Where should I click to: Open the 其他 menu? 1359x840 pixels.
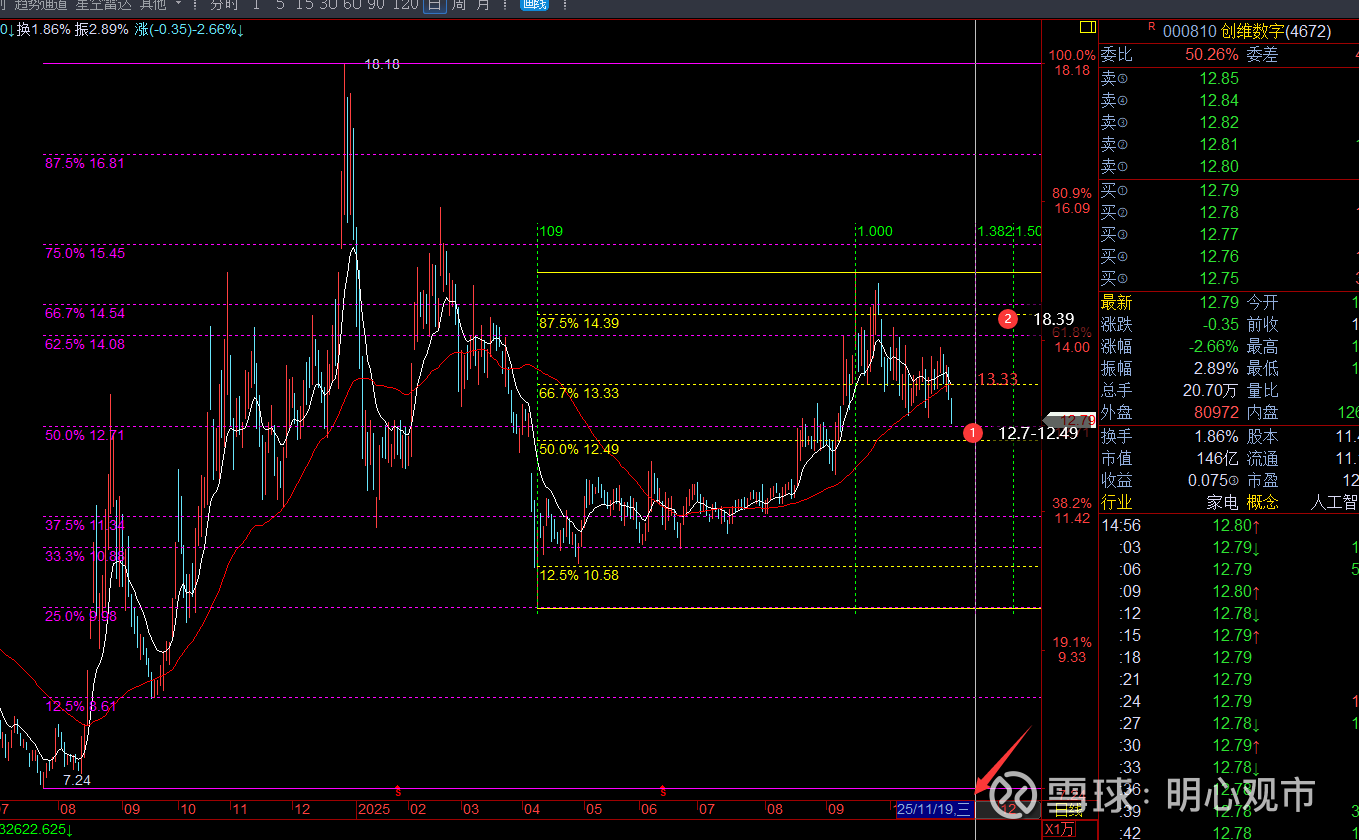coord(153,5)
